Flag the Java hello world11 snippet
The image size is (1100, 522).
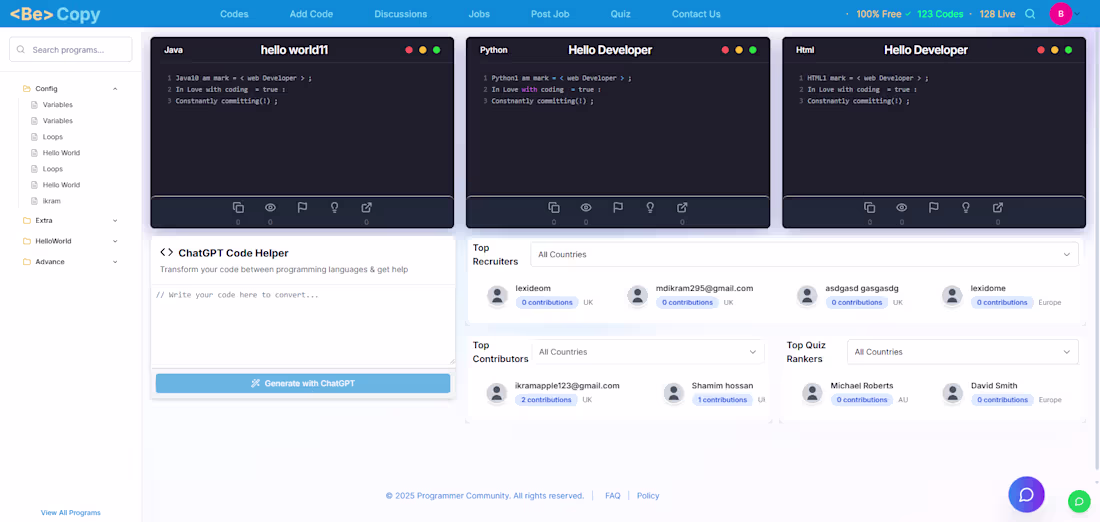(302, 208)
